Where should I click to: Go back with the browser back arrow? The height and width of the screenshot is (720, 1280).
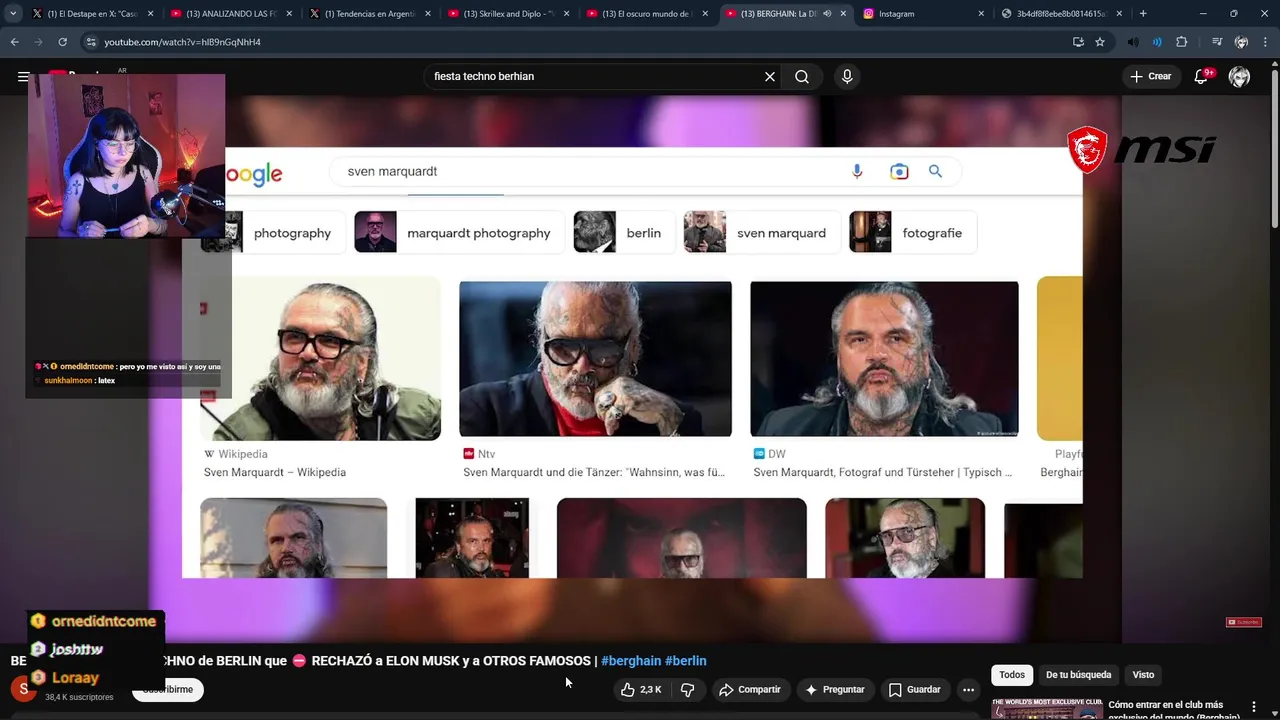point(14,42)
